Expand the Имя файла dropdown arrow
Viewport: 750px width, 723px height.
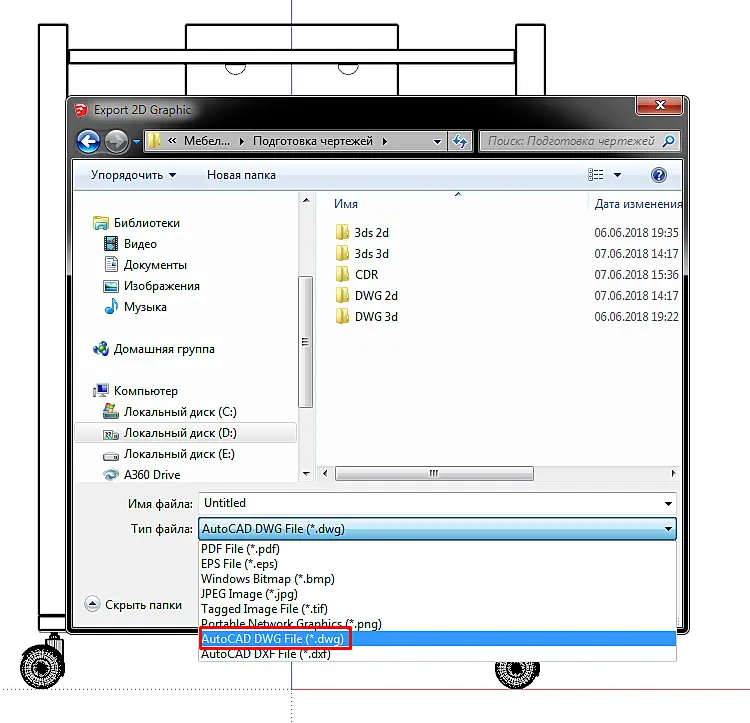click(668, 504)
